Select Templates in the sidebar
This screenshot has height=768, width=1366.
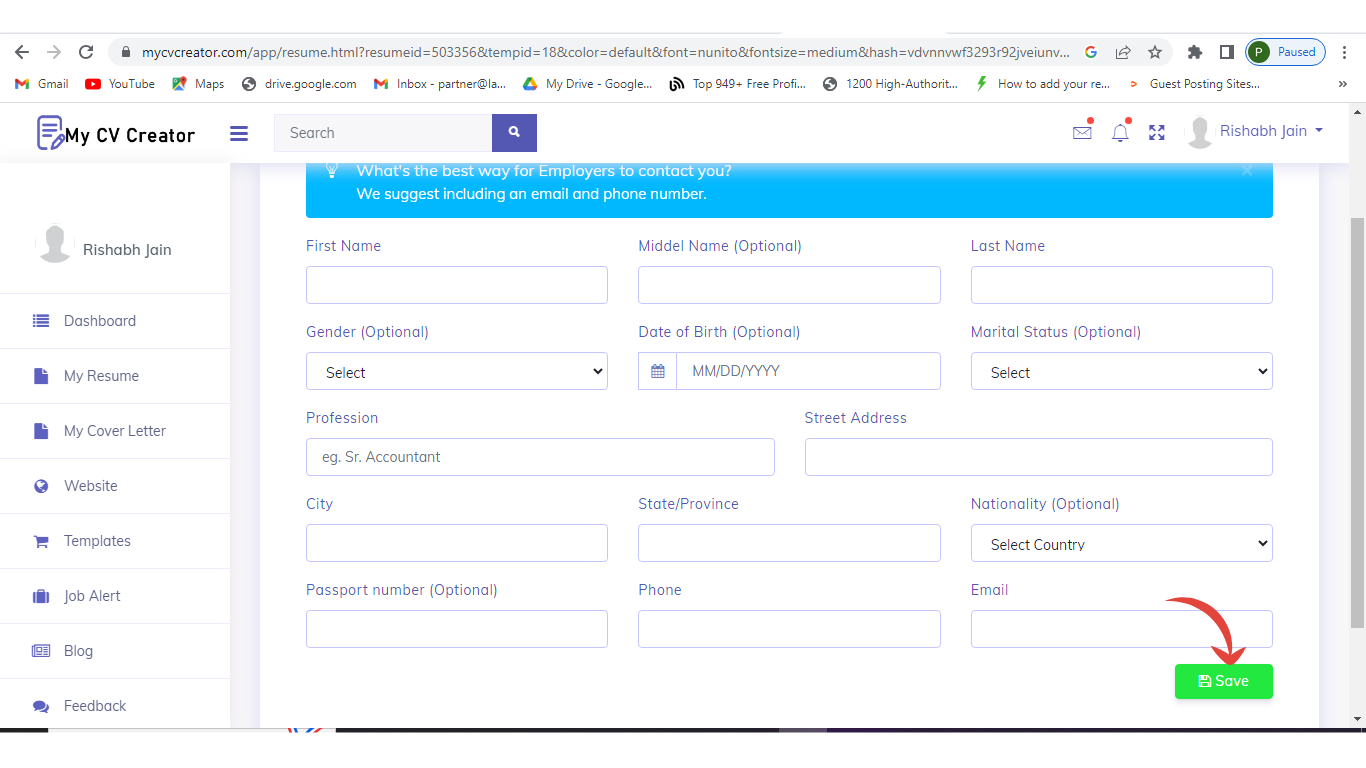coord(97,541)
